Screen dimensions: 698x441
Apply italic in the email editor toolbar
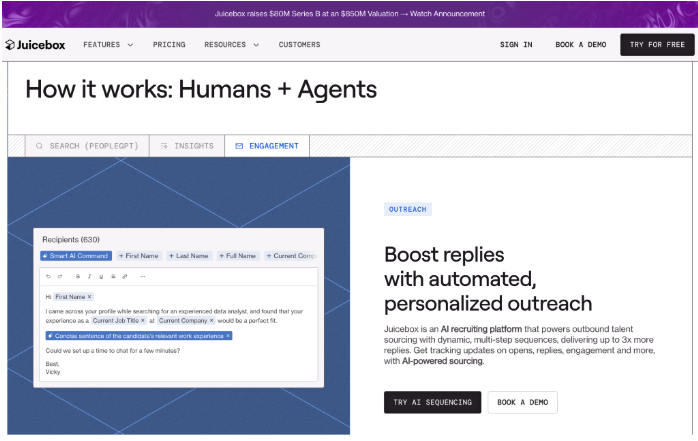[89, 276]
